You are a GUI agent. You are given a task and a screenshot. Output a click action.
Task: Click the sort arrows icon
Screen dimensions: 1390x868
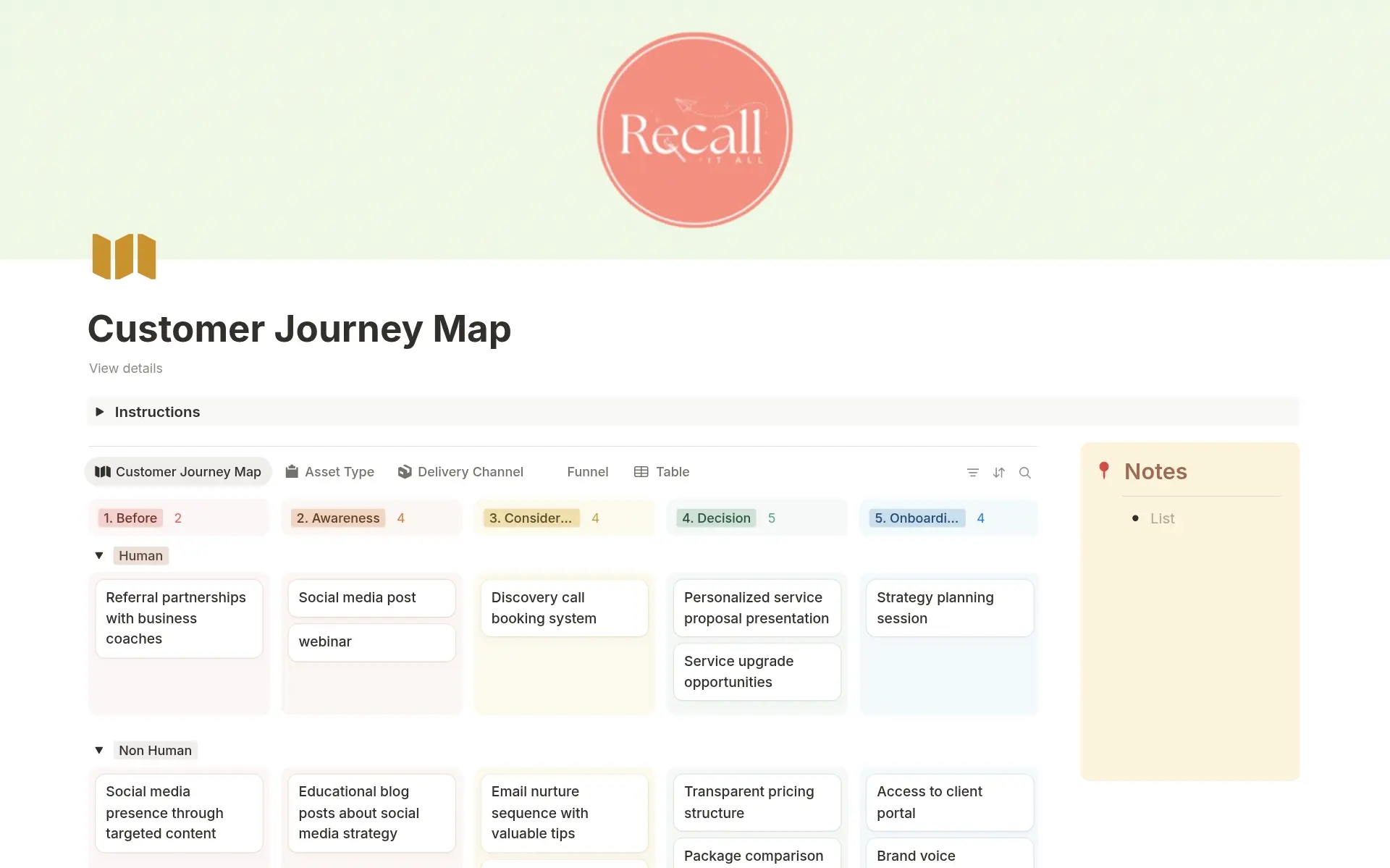[999, 472]
